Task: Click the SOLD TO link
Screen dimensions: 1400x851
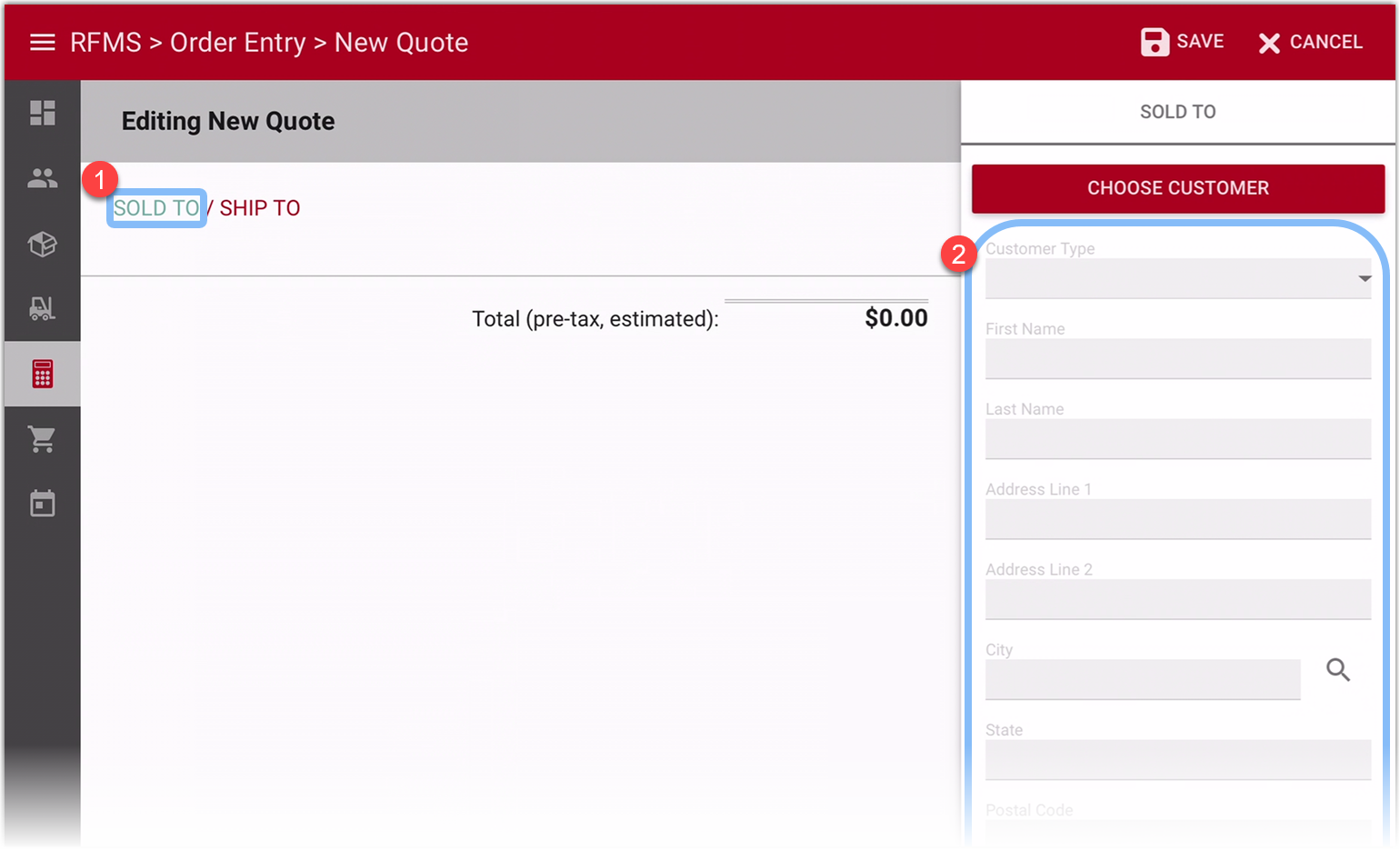Action: tap(156, 208)
